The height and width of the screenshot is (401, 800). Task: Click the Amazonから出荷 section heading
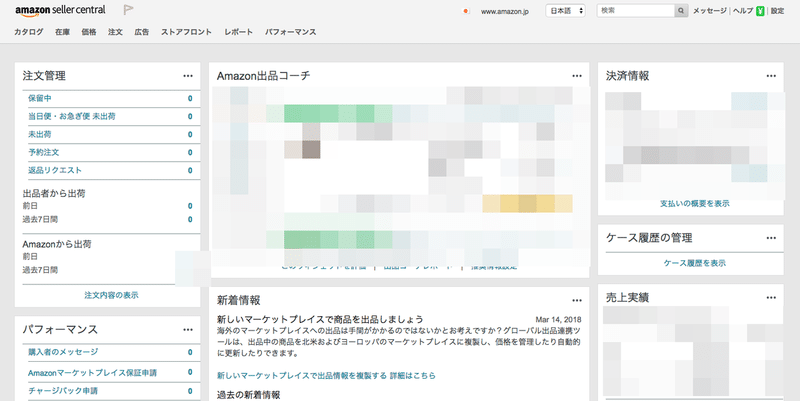point(57,244)
